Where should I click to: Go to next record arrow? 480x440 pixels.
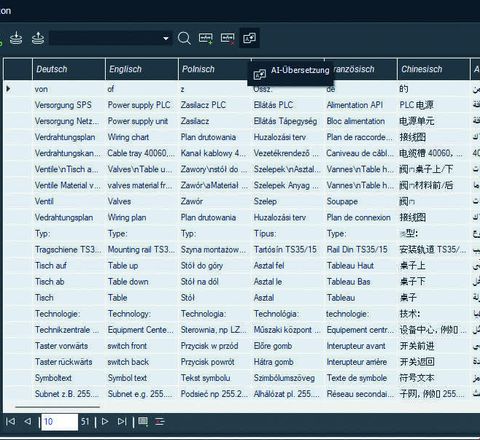pyautogui.click(x=105, y=421)
